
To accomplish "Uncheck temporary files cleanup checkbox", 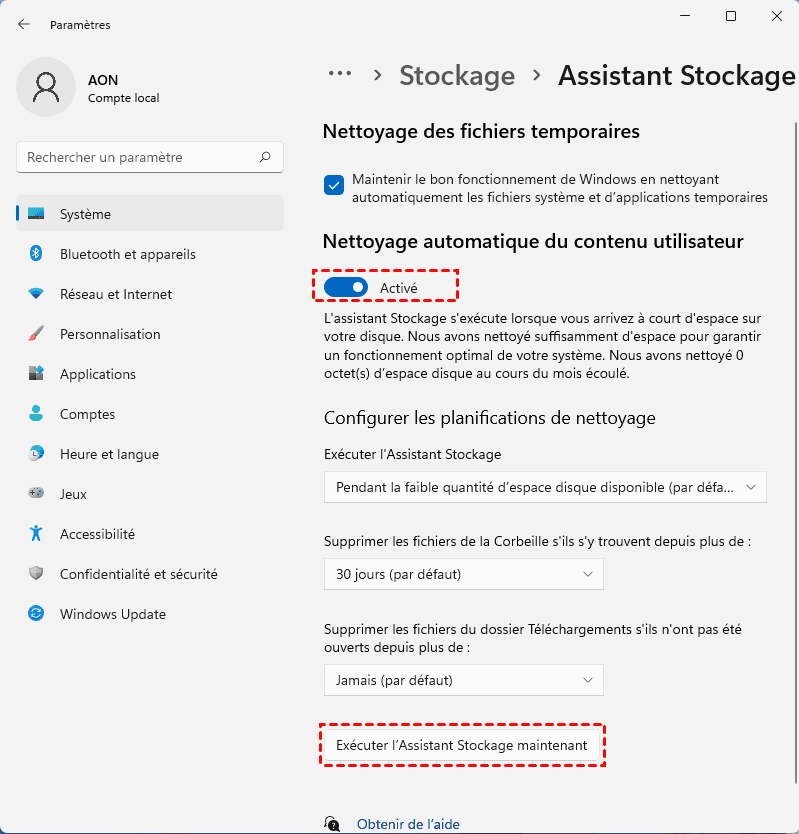I will click(334, 185).
